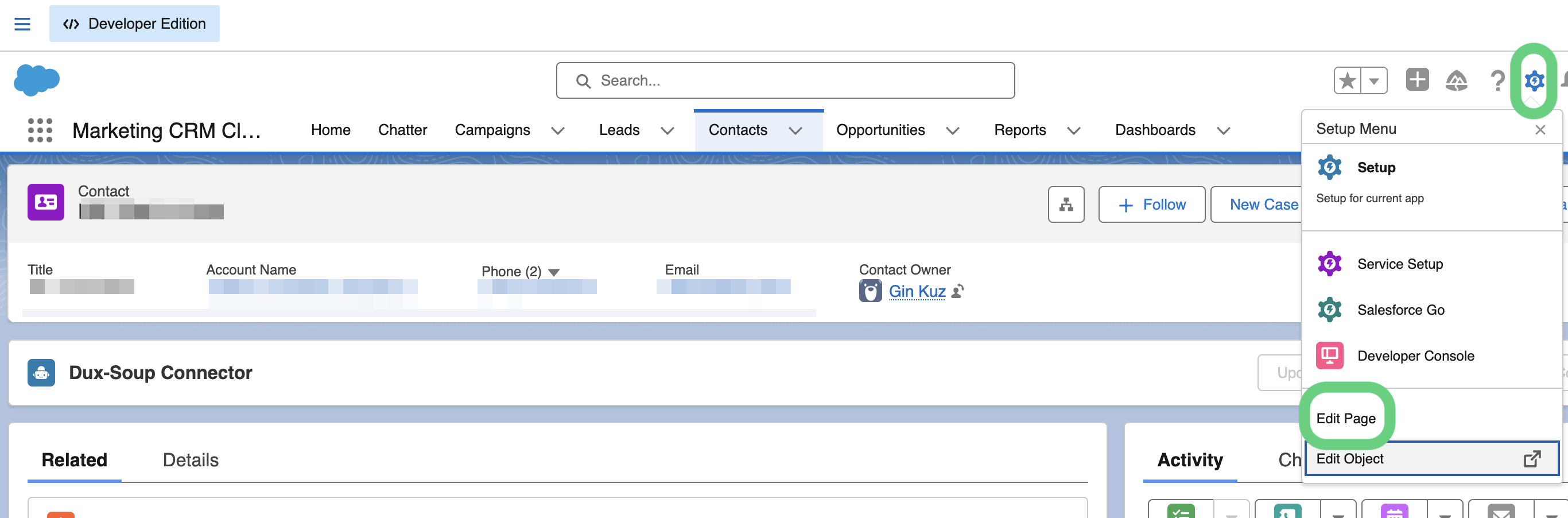
Task: Expand the Contacts tab chevron
Action: point(795,130)
